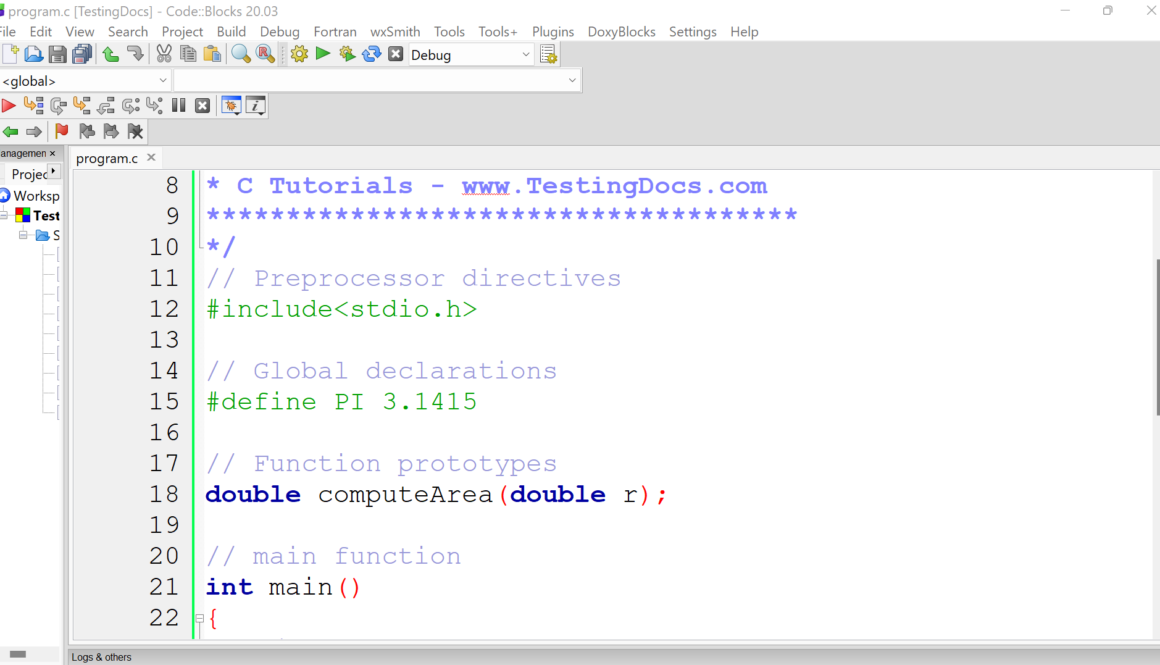Continue debugging with the red arrow icon

click(8, 104)
